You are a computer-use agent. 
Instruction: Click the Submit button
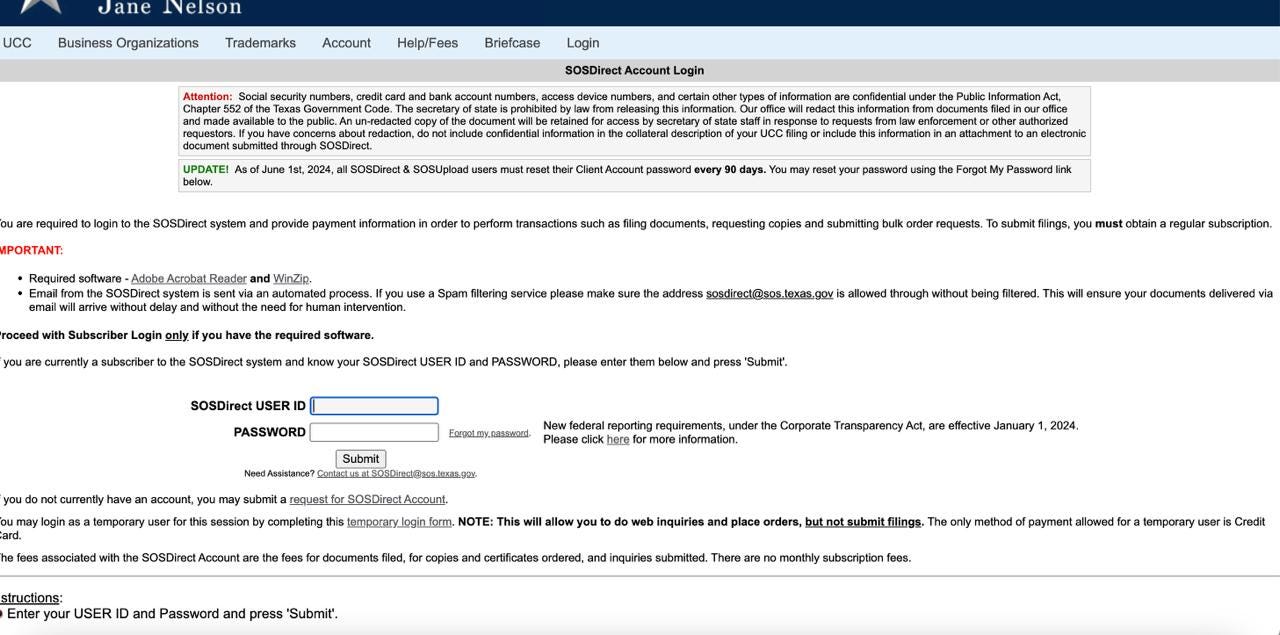pos(360,459)
